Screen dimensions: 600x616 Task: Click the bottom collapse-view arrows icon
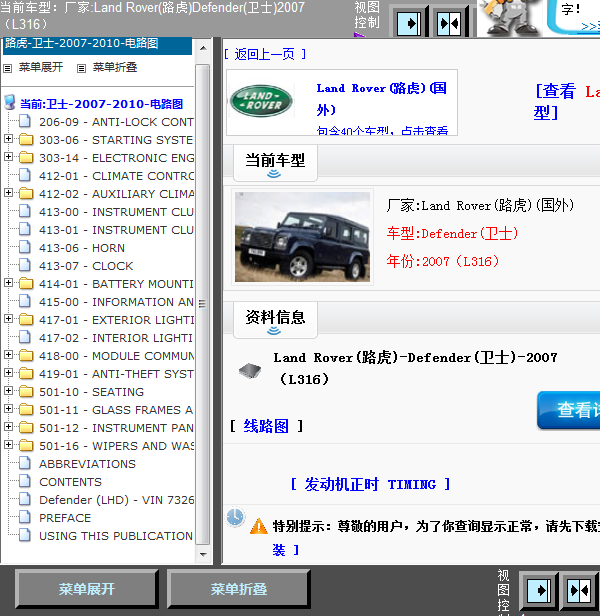580,590
